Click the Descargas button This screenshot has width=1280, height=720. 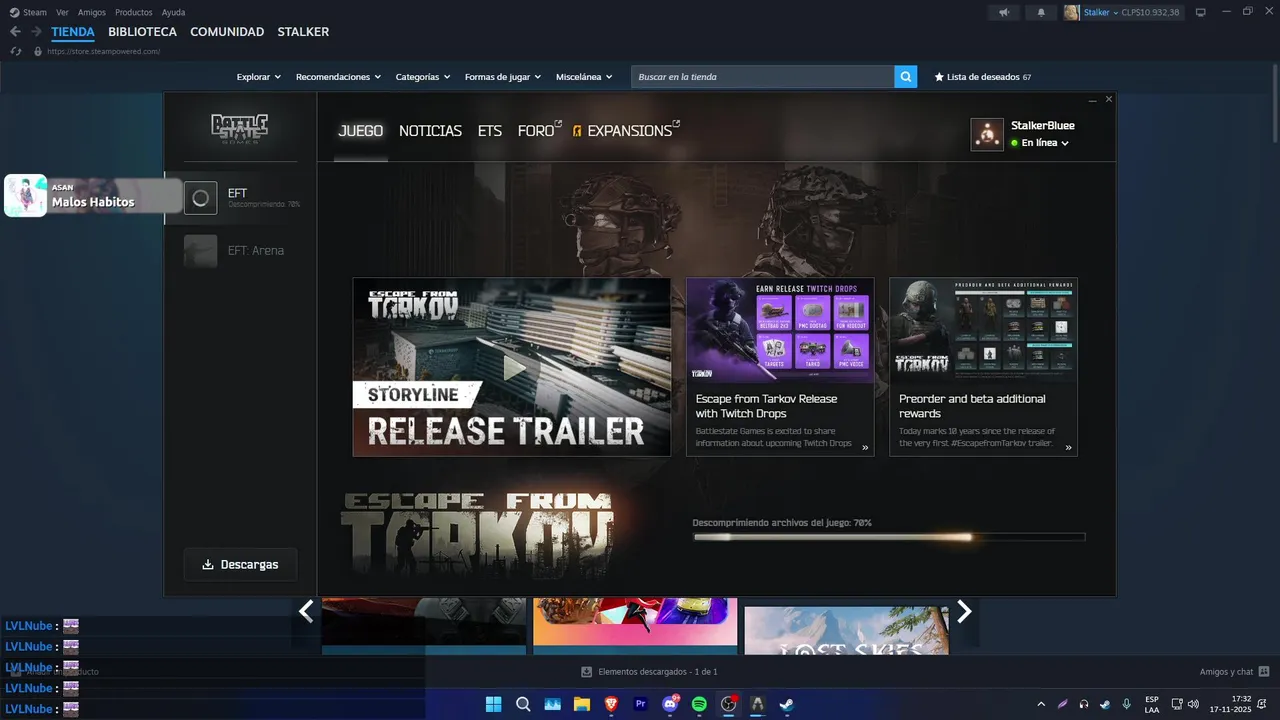coord(240,564)
